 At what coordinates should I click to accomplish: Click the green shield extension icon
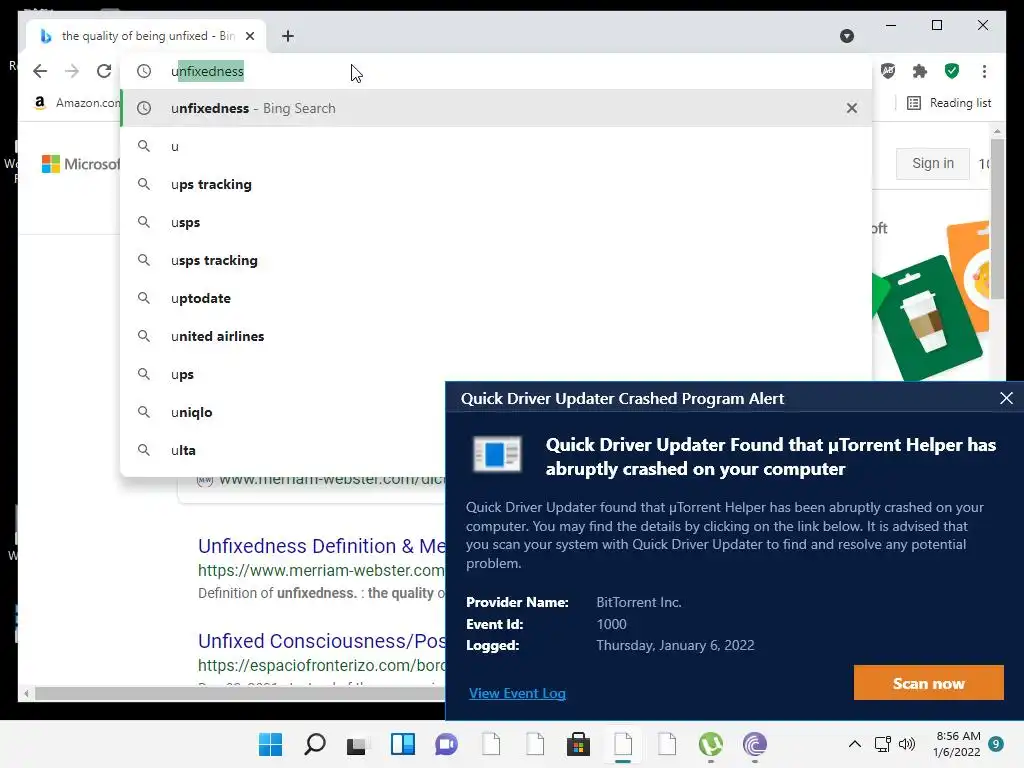(x=952, y=71)
